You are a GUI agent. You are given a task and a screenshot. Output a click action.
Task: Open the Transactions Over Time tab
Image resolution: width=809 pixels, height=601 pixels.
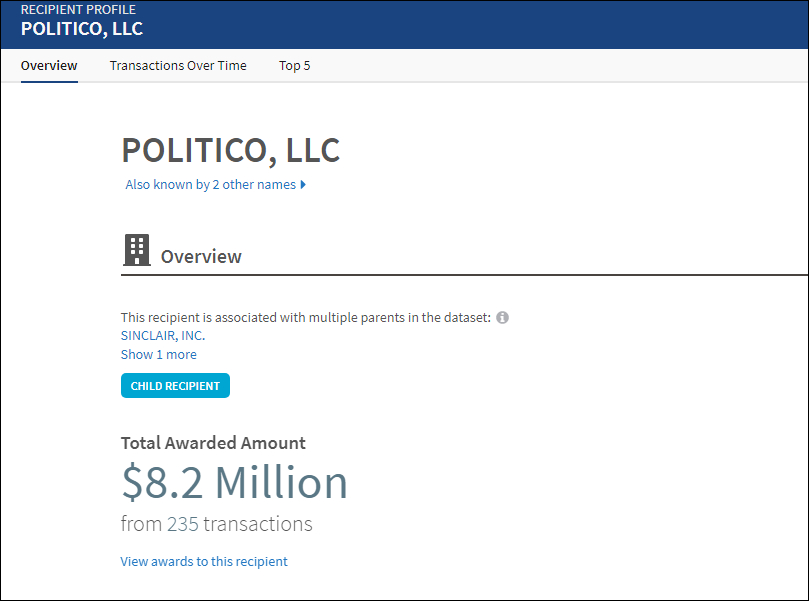click(178, 66)
